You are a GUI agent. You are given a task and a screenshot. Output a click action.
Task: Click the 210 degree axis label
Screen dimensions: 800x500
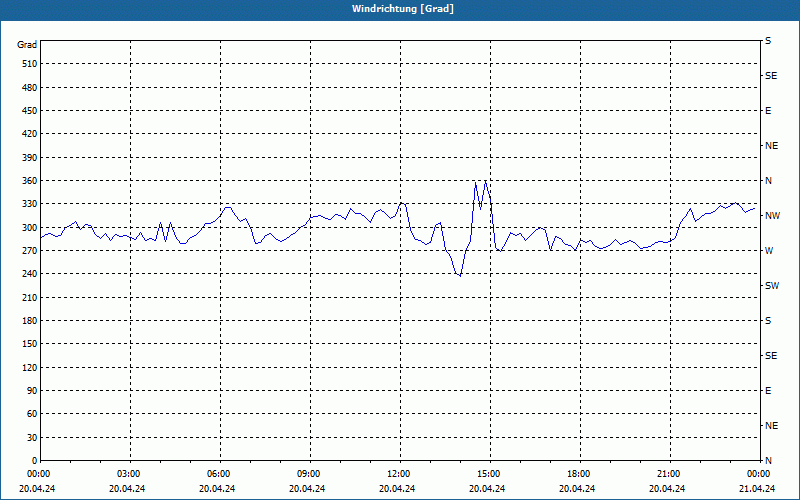pyautogui.click(x=30, y=297)
